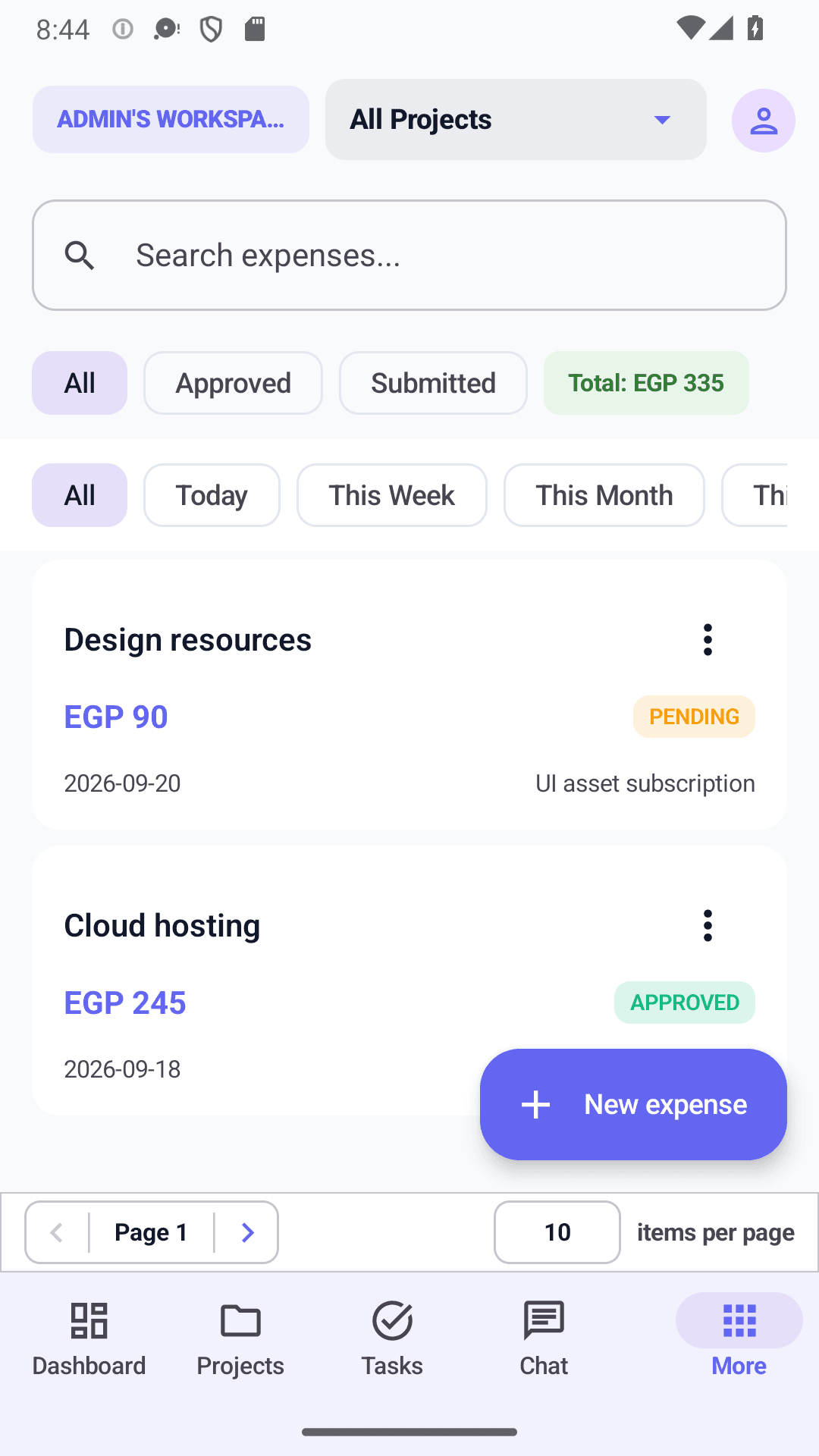This screenshot has height=1456, width=819.
Task: Open the Design resources expense card
Action: pos(409,695)
